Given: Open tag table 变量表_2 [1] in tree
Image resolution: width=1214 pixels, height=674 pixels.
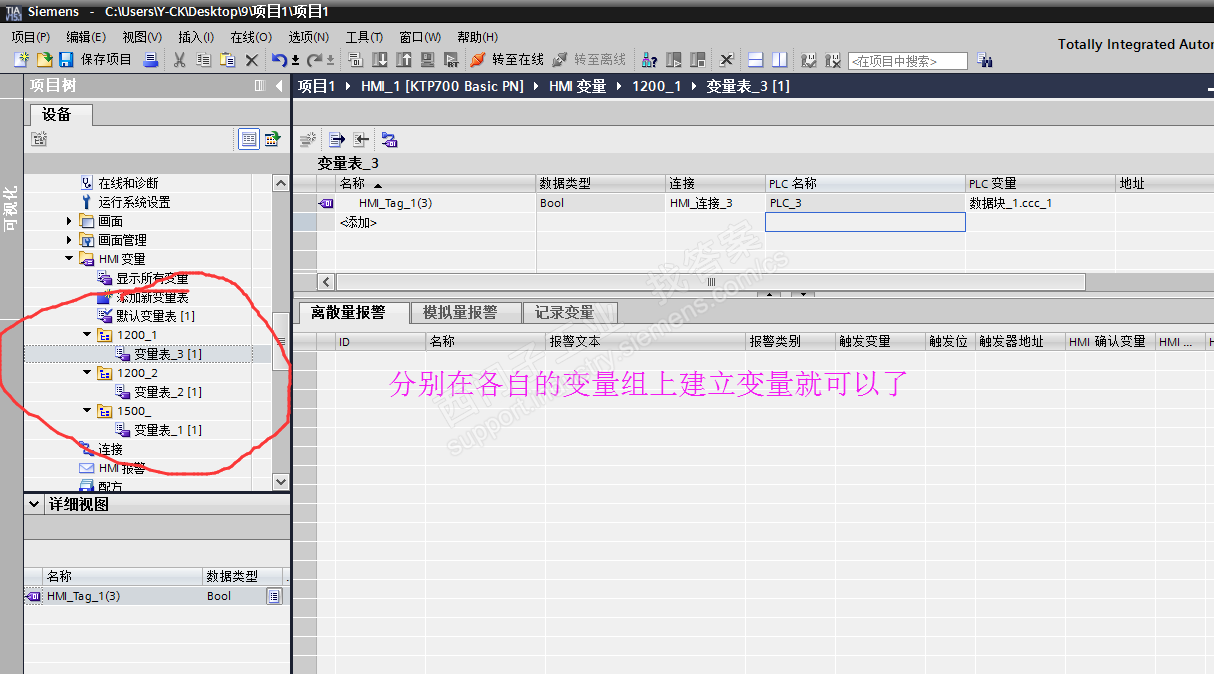Looking at the screenshot, I should tap(168, 392).
